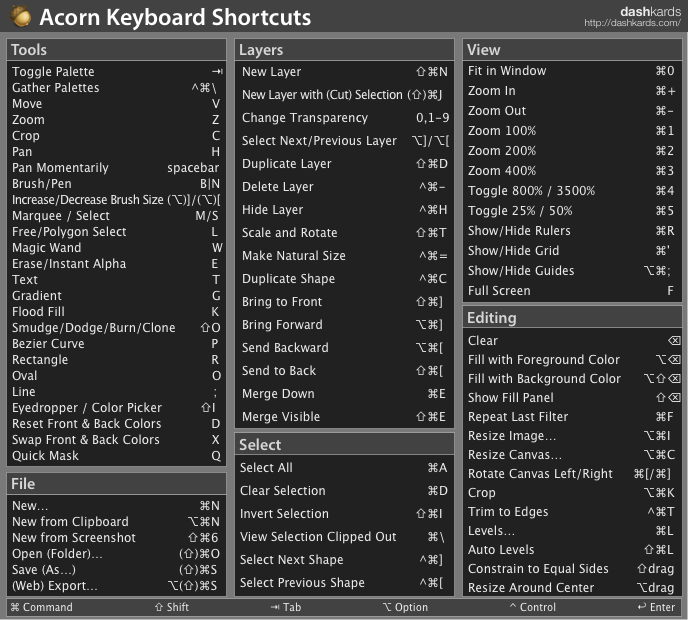Click the Toggle 800% / 3500% row
Screen dimensions: 688x620
[572, 191]
